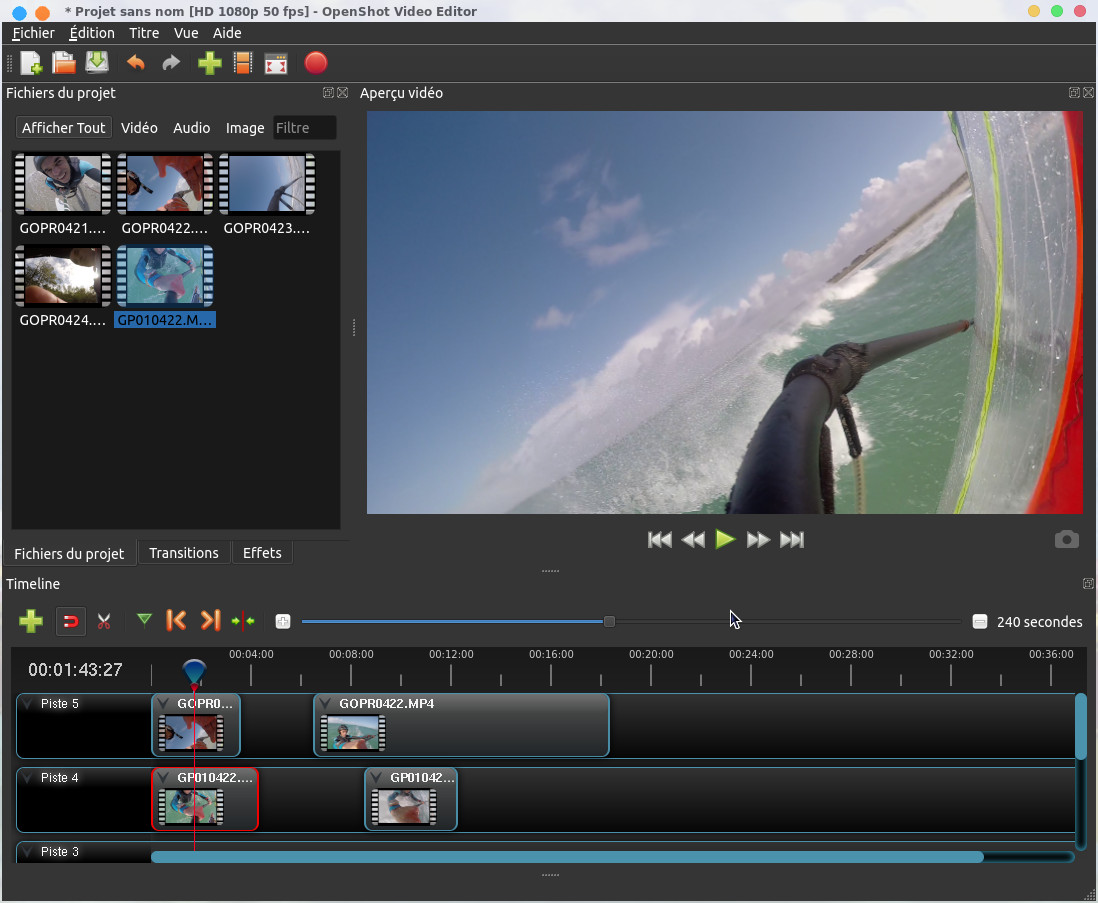Click the timeline zoom slider handle
1098x903 pixels.
pos(609,622)
